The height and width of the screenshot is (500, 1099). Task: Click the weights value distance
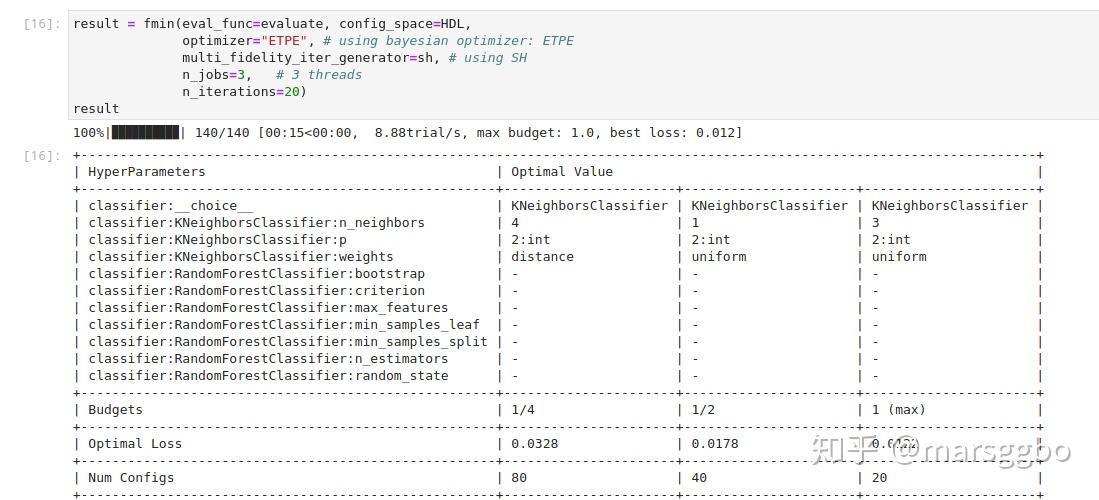(542, 257)
